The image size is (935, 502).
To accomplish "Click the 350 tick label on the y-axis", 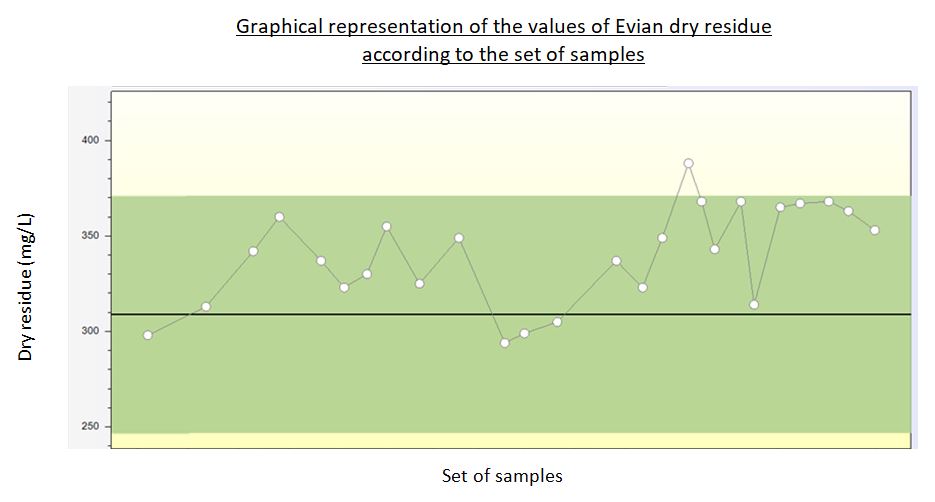I will click(90, 236).
